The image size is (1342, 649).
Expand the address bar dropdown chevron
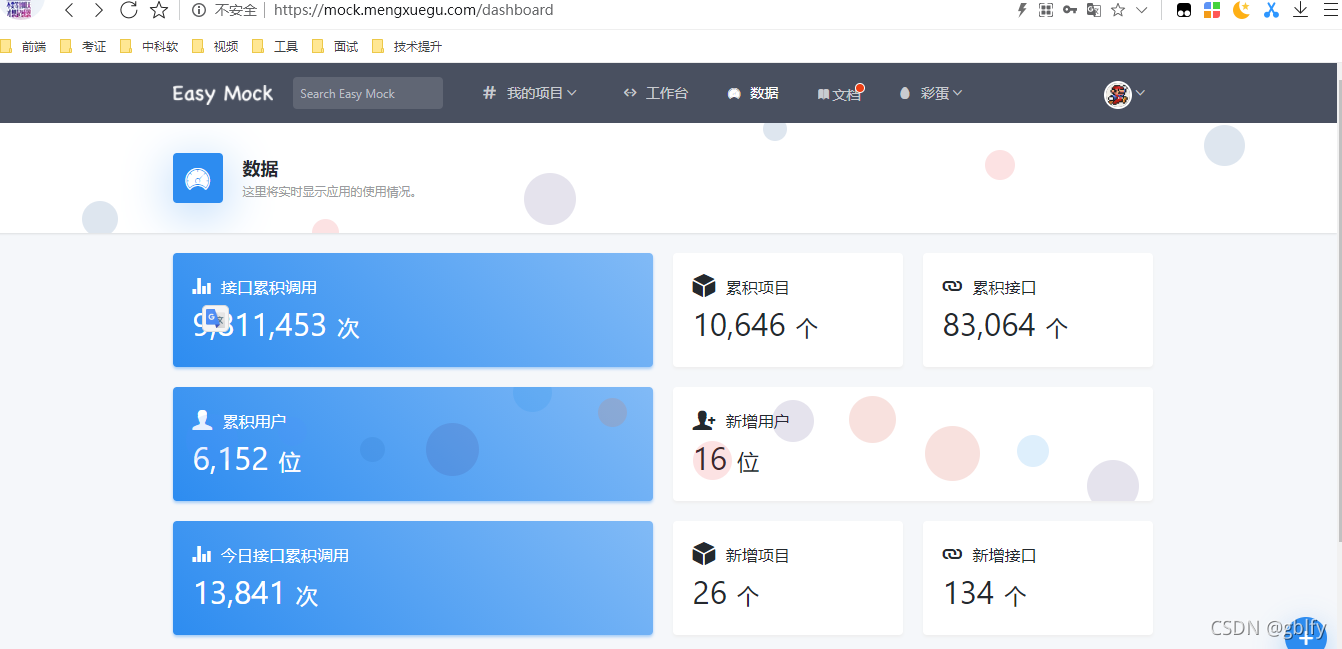1141,10
